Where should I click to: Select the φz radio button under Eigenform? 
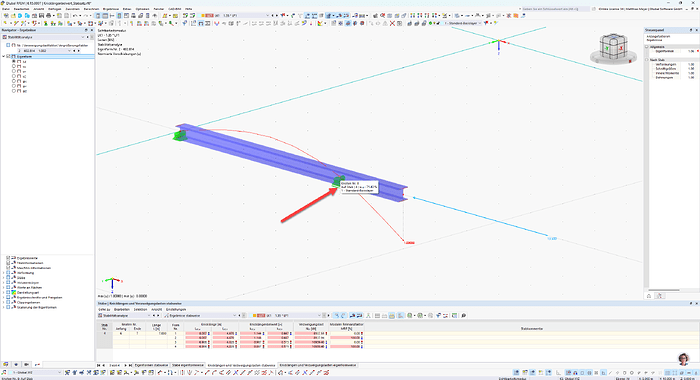click(14, 91)
